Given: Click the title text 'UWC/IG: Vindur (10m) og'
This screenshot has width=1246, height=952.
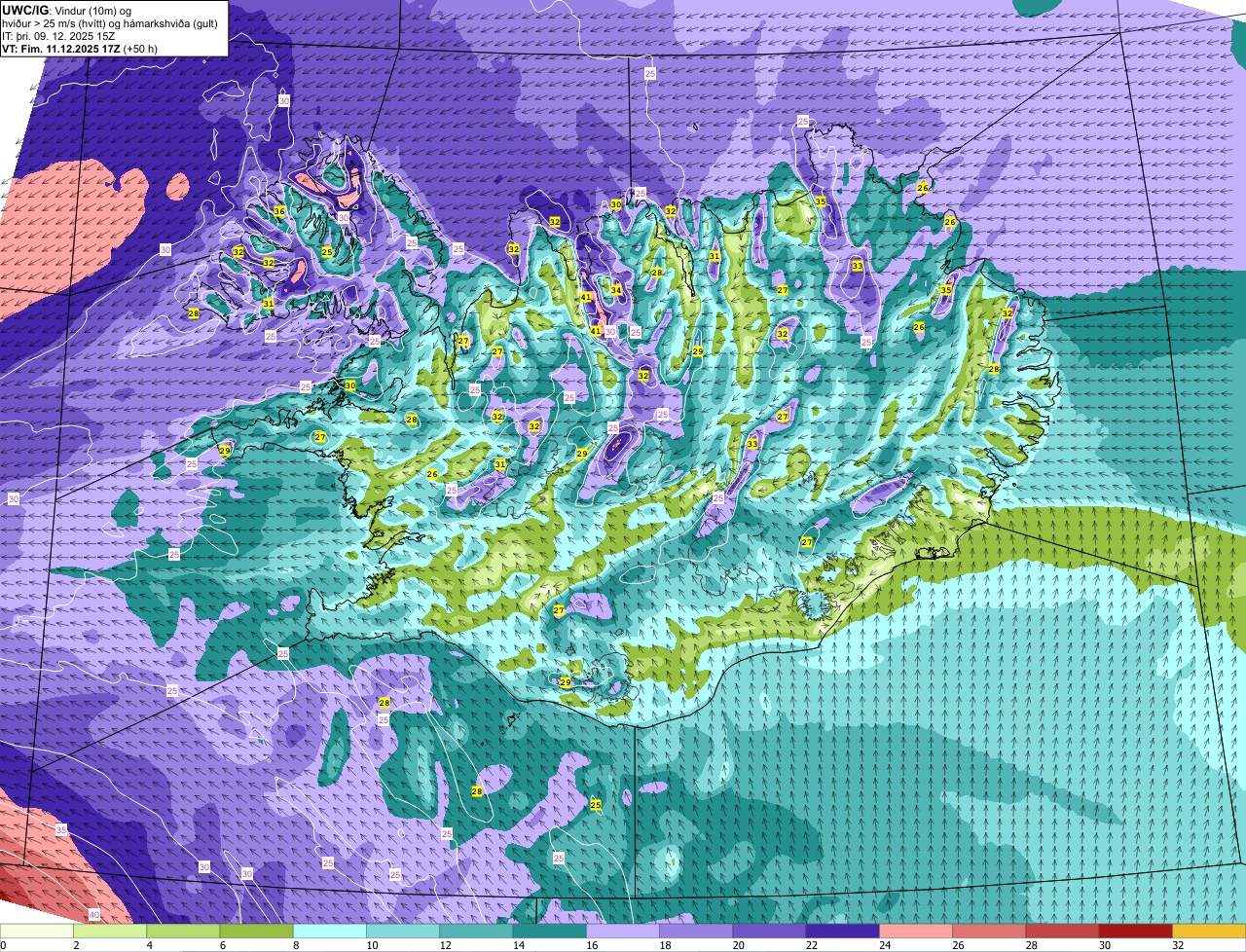Looking at the screenshot, I should click(66, 11).
